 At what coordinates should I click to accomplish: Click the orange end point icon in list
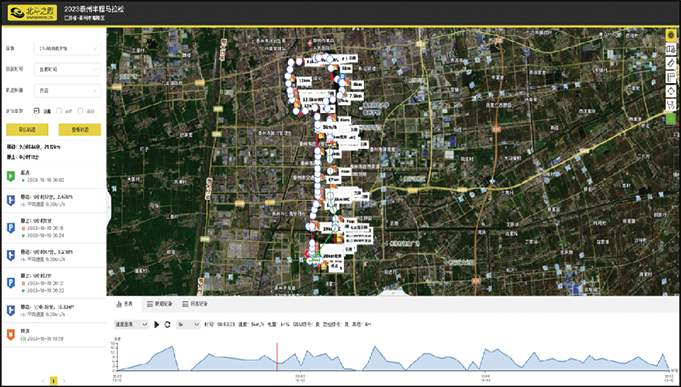(x=11, y=334)
